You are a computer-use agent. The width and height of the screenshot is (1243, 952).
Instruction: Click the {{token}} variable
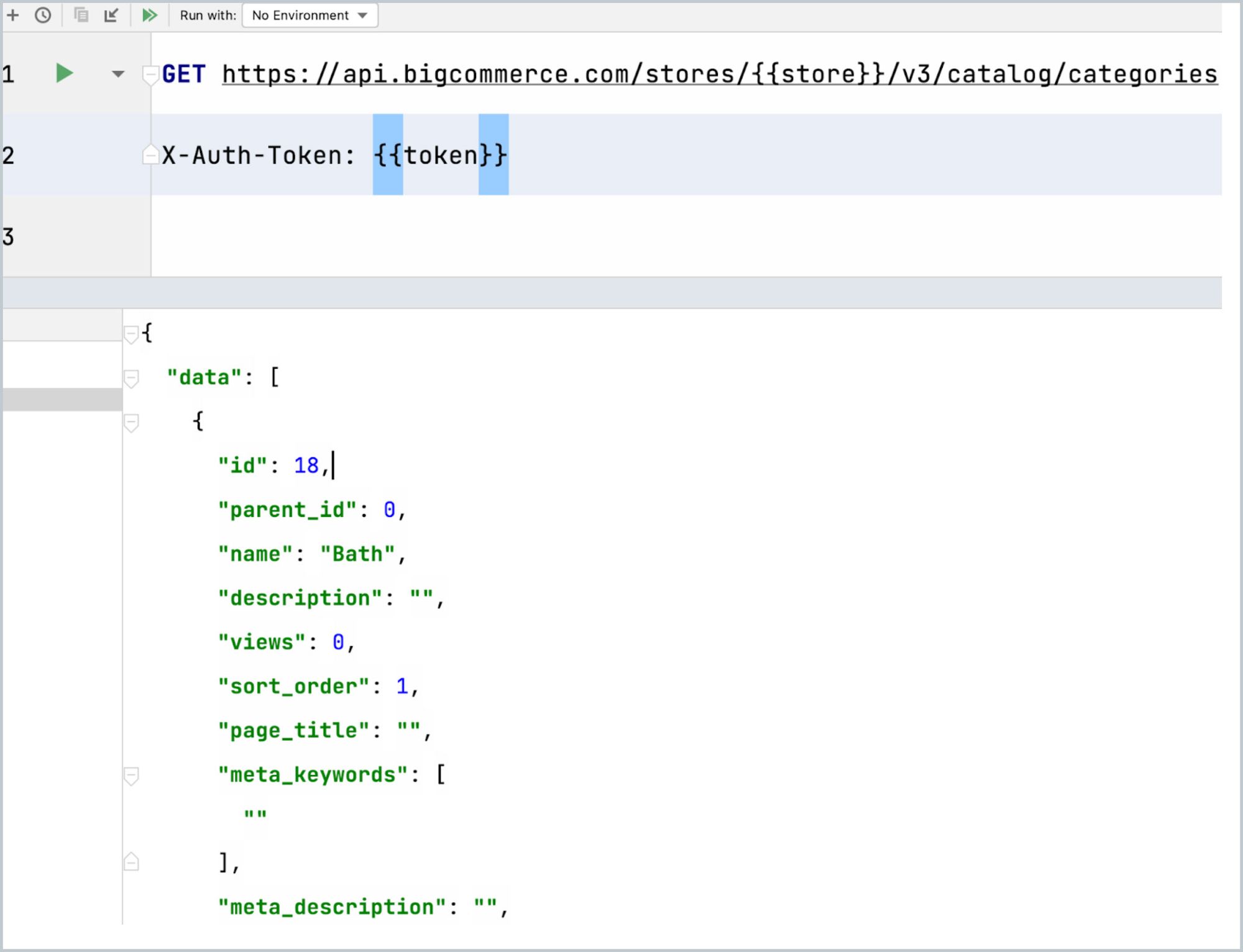tap(441, 155)
